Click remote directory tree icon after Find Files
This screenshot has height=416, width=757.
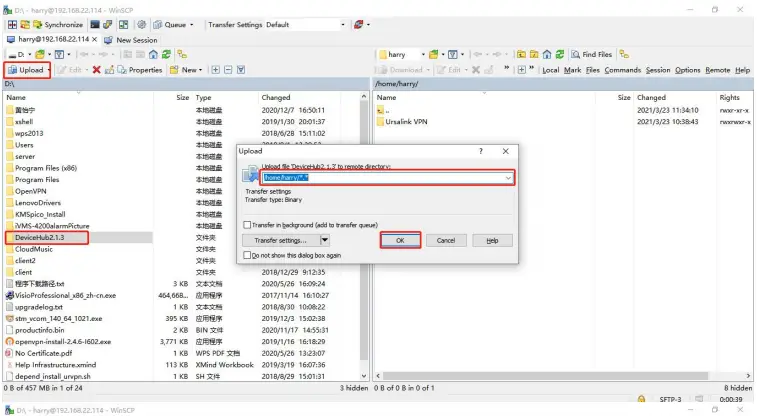pyautogui.click(x=624, y=55)
